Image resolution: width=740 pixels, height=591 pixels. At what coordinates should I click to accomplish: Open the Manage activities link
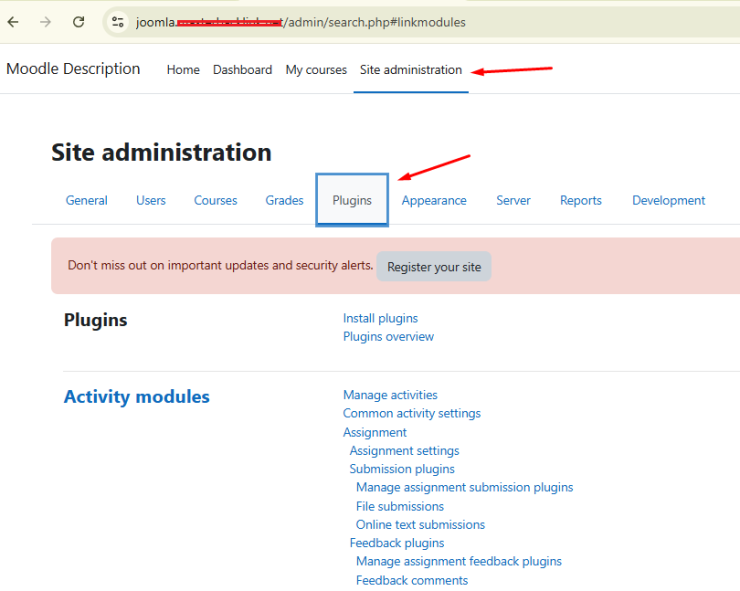point(390,395)
